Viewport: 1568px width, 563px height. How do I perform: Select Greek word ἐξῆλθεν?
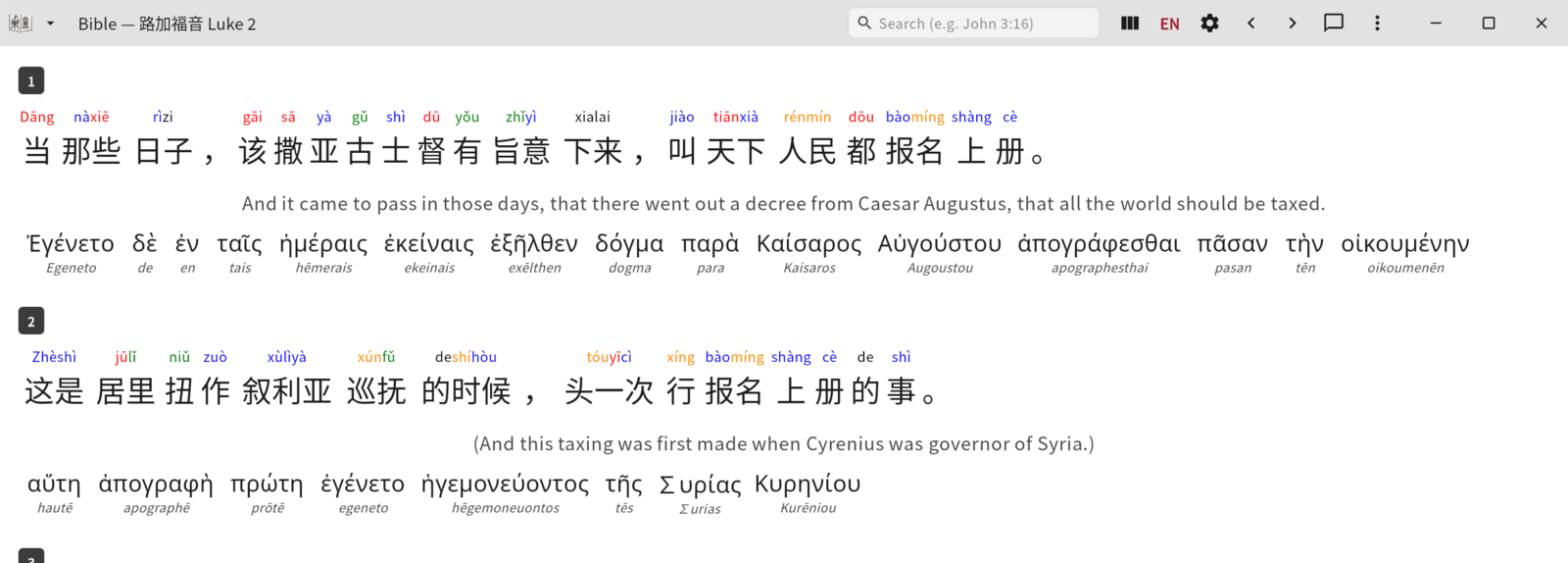534,244
